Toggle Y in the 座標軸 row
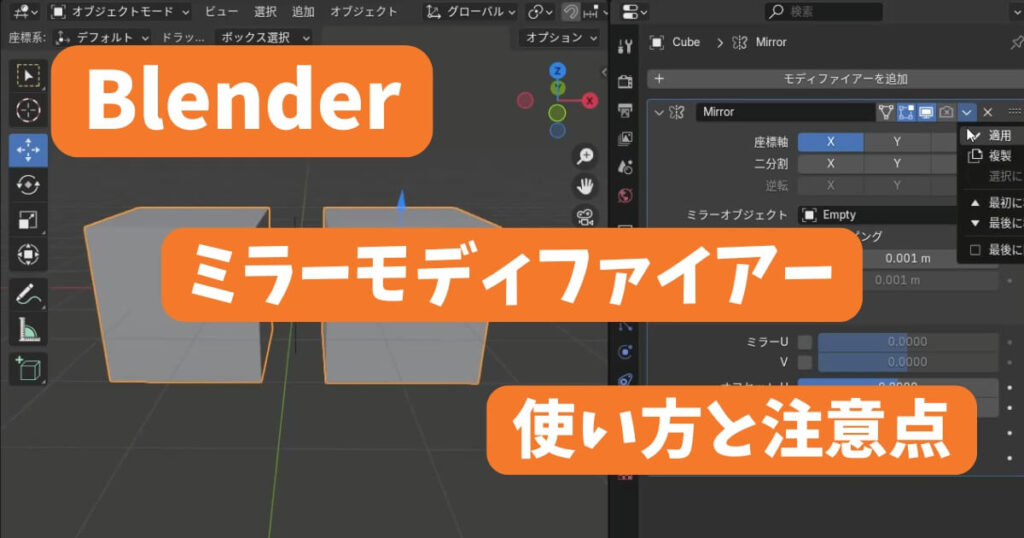Viewport: 1024px width, 538px height. (x=897, y=142)
